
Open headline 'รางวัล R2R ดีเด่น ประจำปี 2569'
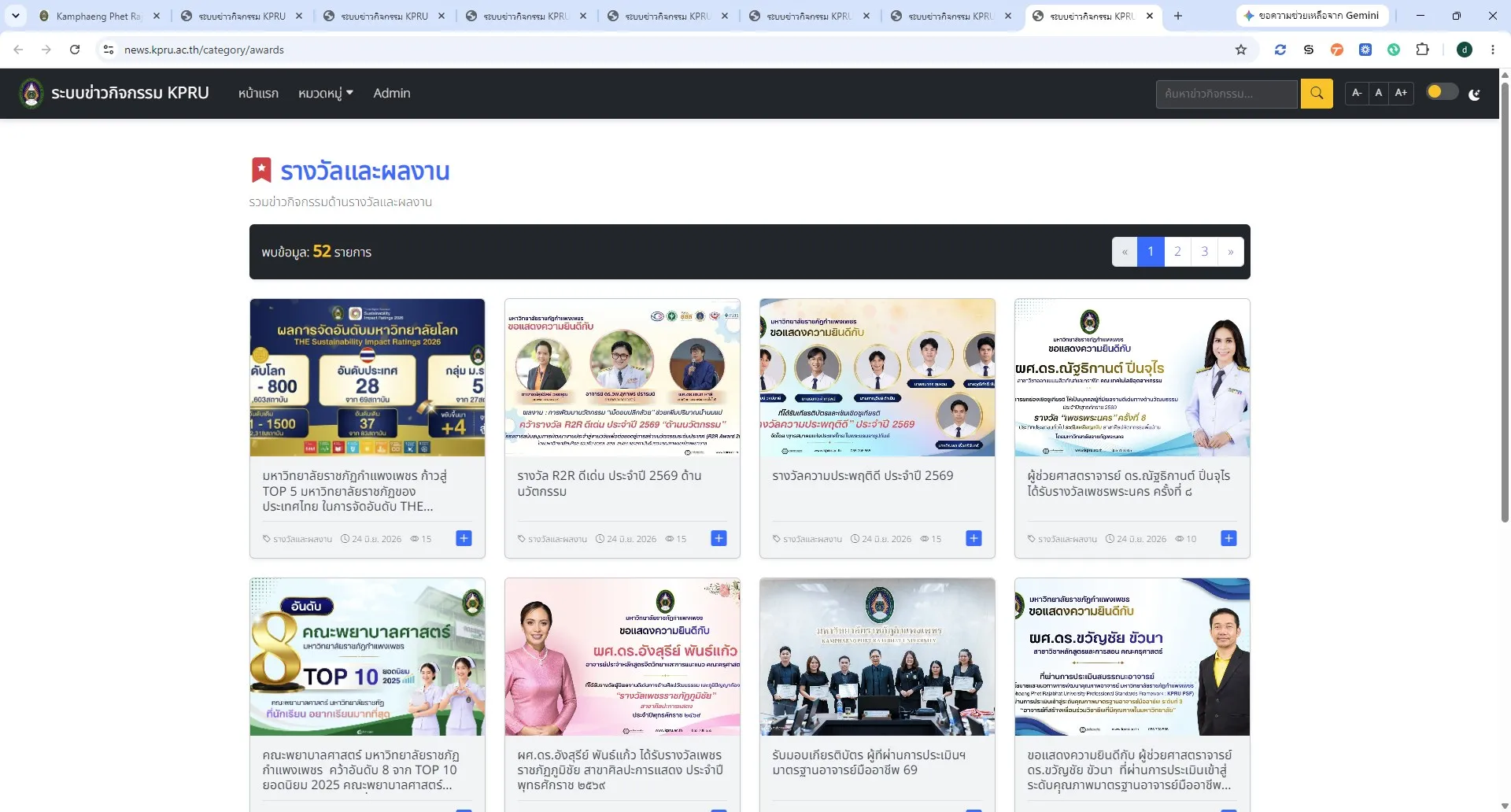[609, 483]
